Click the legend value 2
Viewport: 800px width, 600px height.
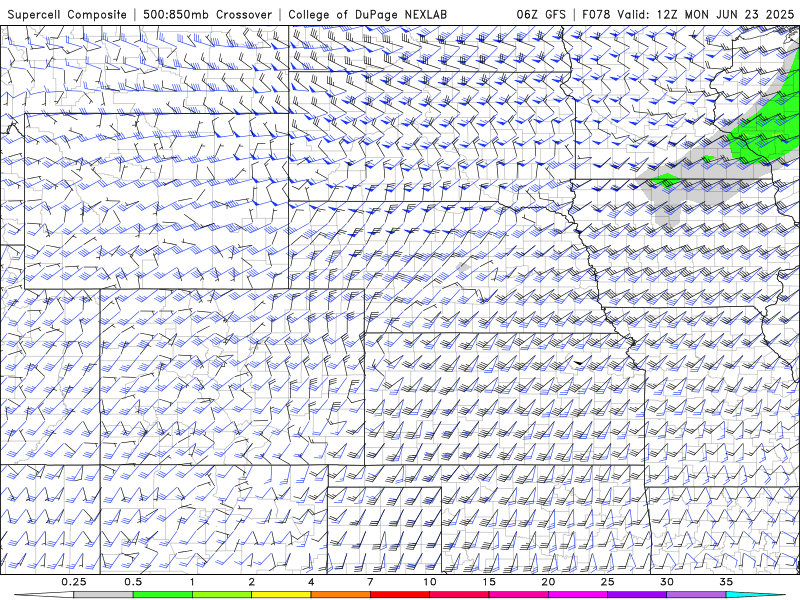pos(252,582)
